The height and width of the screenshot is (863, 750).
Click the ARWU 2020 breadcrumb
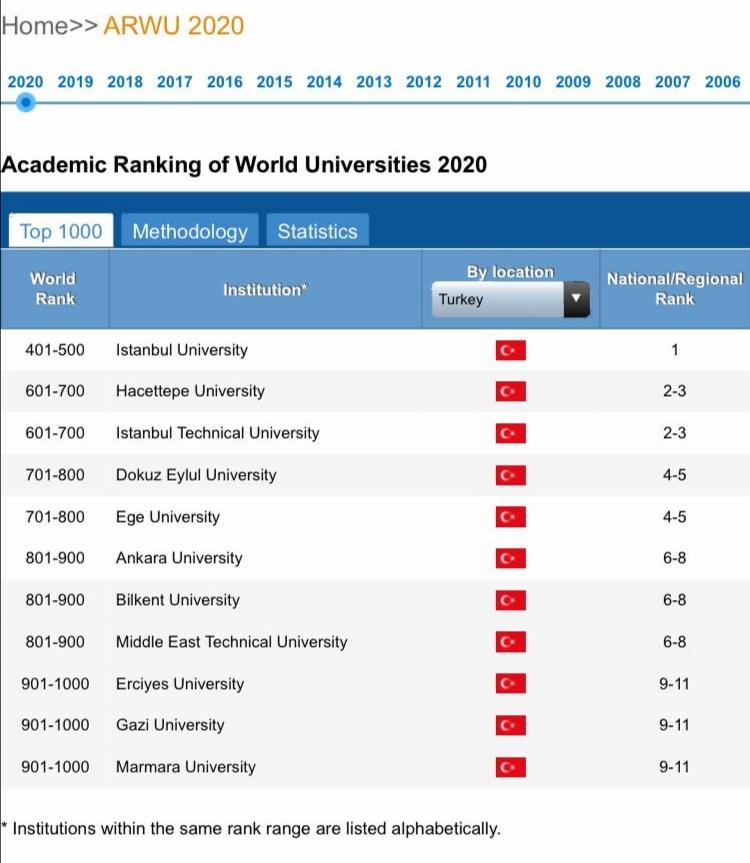pos(174,25)
